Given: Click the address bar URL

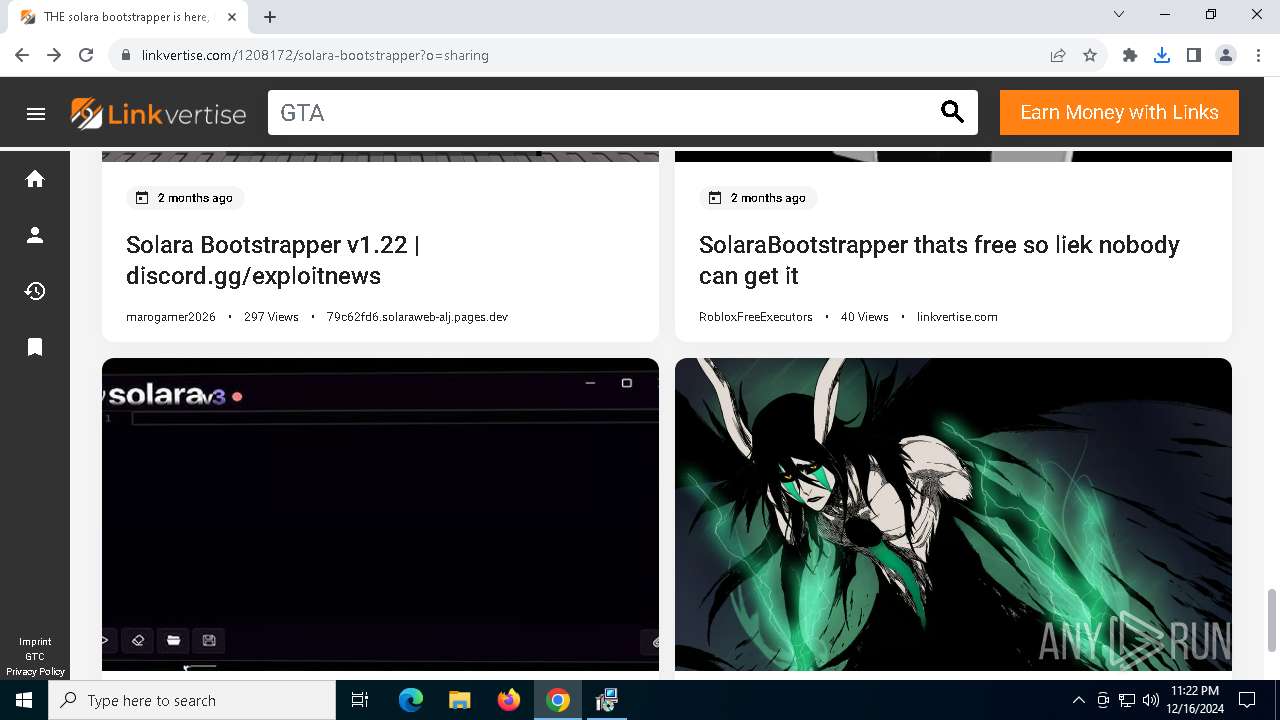Looking at the screenshot, I should tap(315, 55).
